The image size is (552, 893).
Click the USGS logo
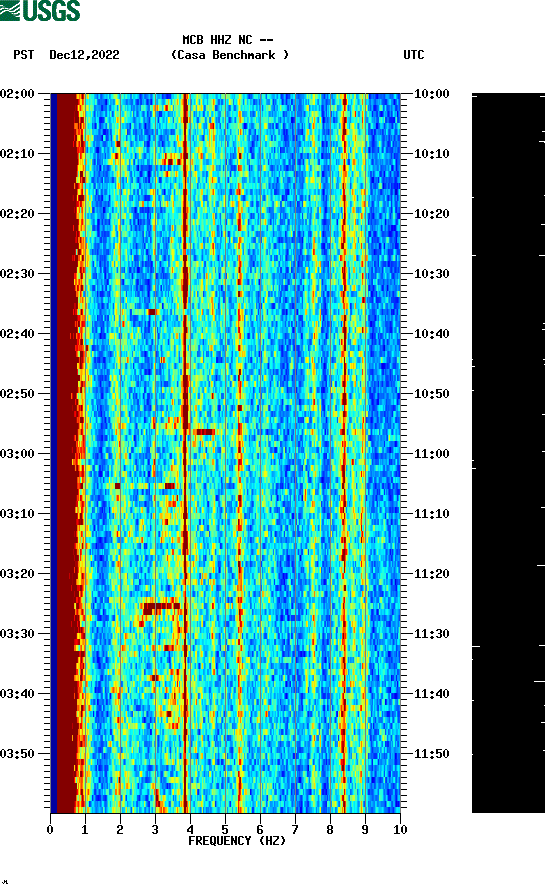40,10
